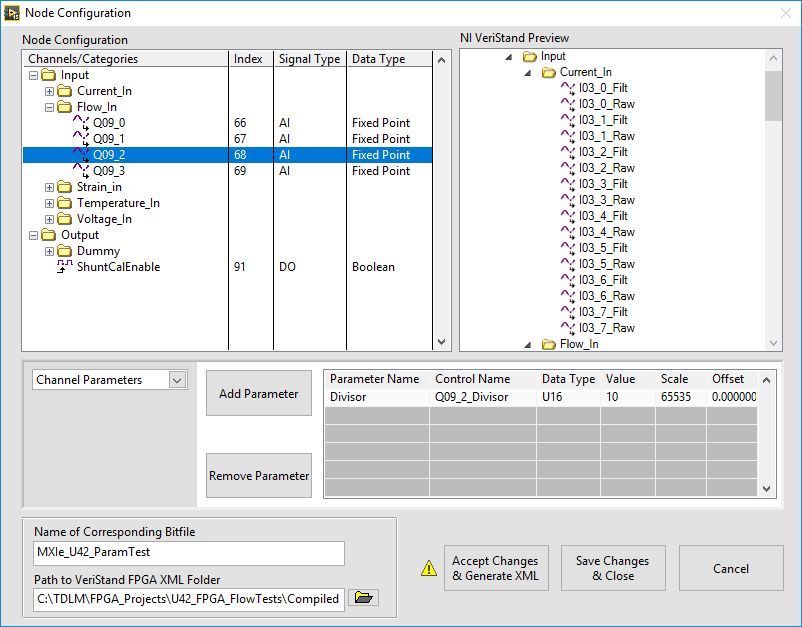Collapse the Input node in Channels tree
The width and height of the screenshot is (802, 627).
pos(33,76)
